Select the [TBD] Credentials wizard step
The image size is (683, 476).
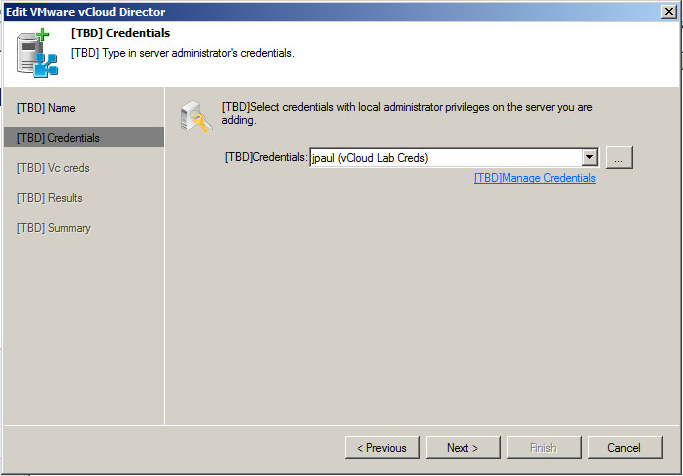pyautogui.click(x=84, y=137)
